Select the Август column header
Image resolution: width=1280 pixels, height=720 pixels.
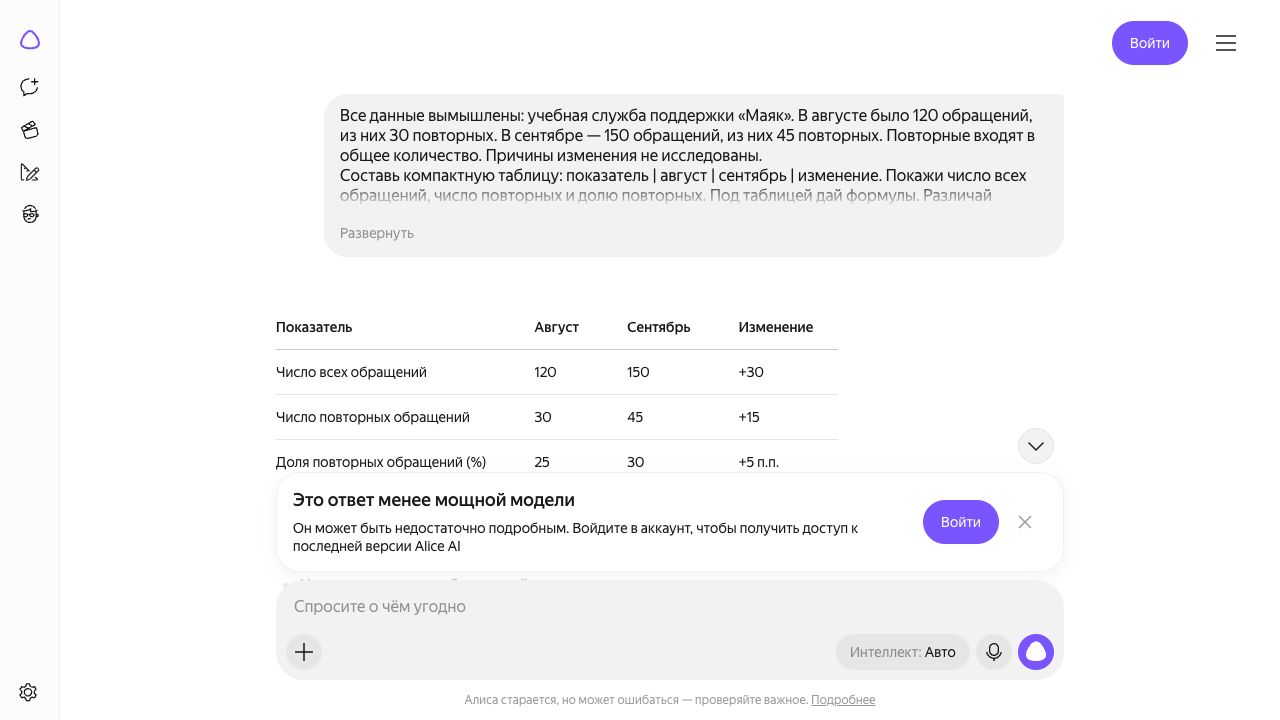point(557,327)
